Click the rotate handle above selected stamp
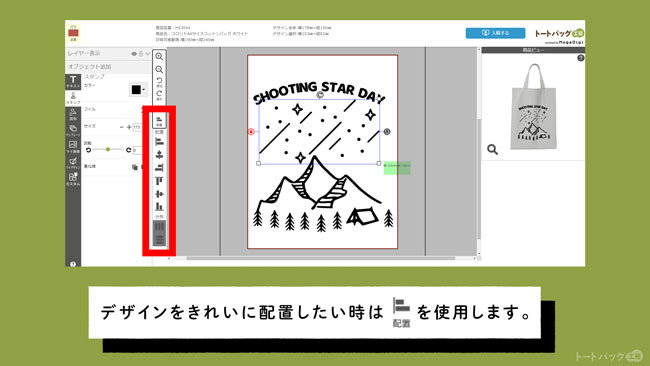 tap(320, 95)
